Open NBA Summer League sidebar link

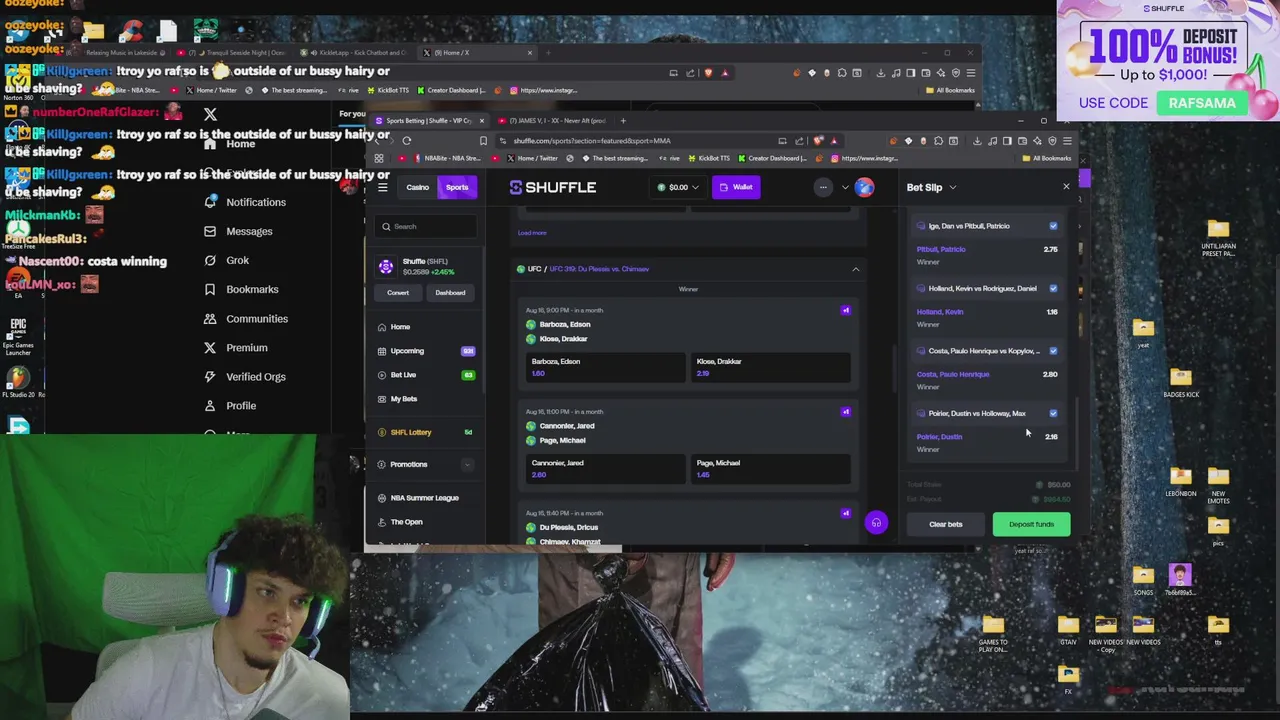pyautogui.click(x=424, y=498)
